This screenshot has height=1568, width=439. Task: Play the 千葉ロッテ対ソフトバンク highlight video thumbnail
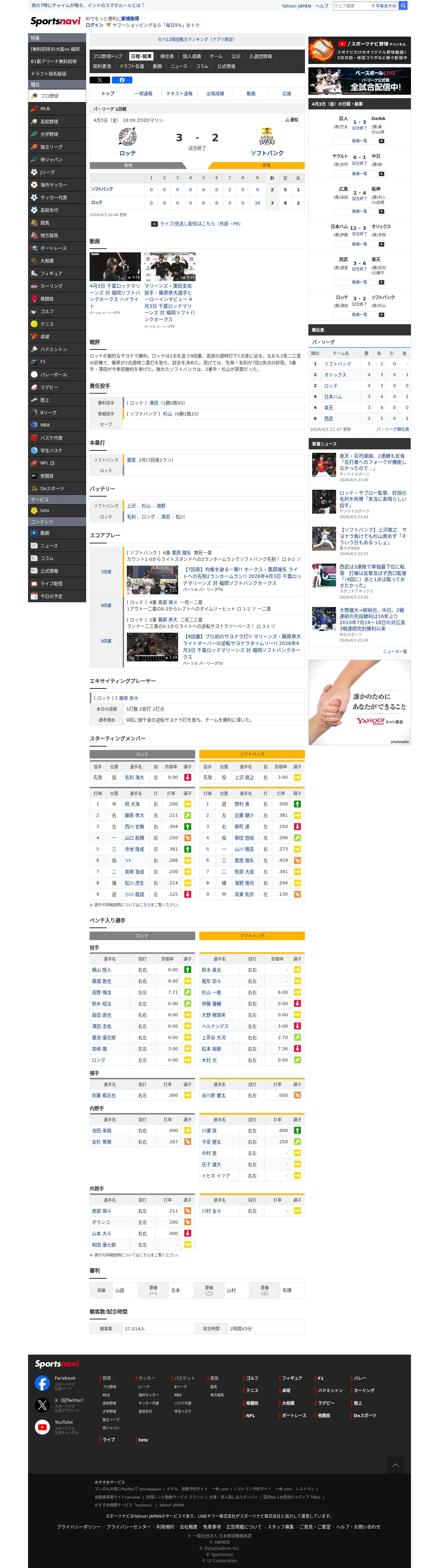pyautogui.click(x=115, y=267)
